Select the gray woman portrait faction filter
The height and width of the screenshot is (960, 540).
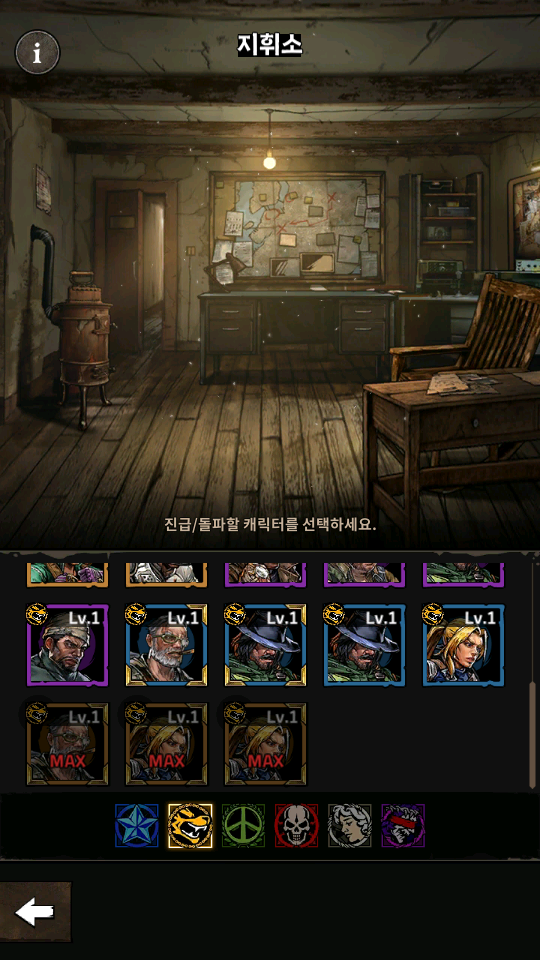coord(350,826)
